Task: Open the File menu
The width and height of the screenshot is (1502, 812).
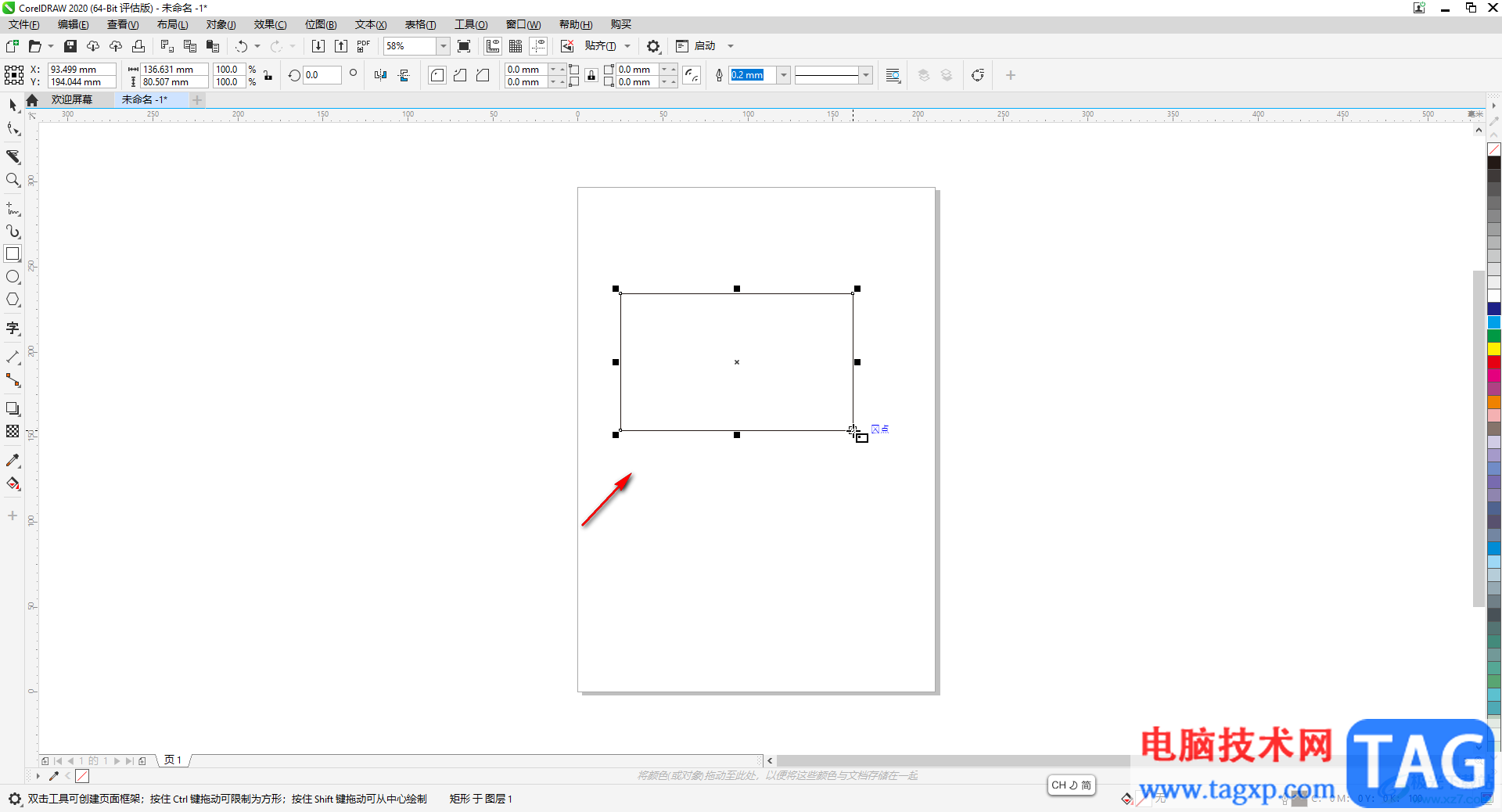Action: (x=23, y=25)
